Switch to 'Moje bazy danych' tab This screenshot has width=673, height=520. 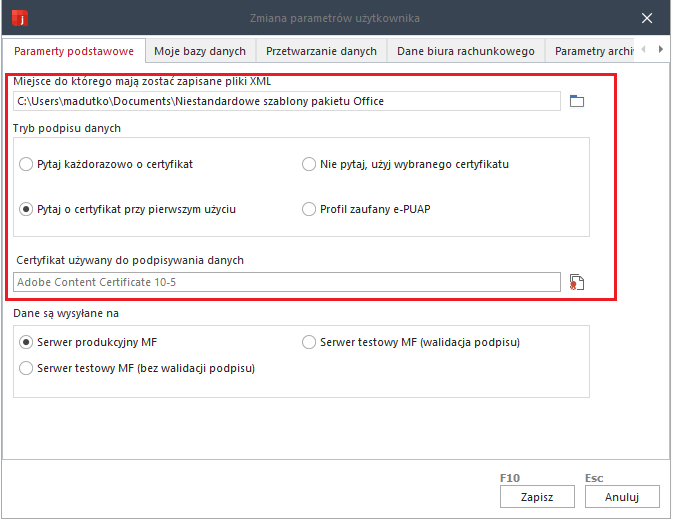[x=200, y=51]
